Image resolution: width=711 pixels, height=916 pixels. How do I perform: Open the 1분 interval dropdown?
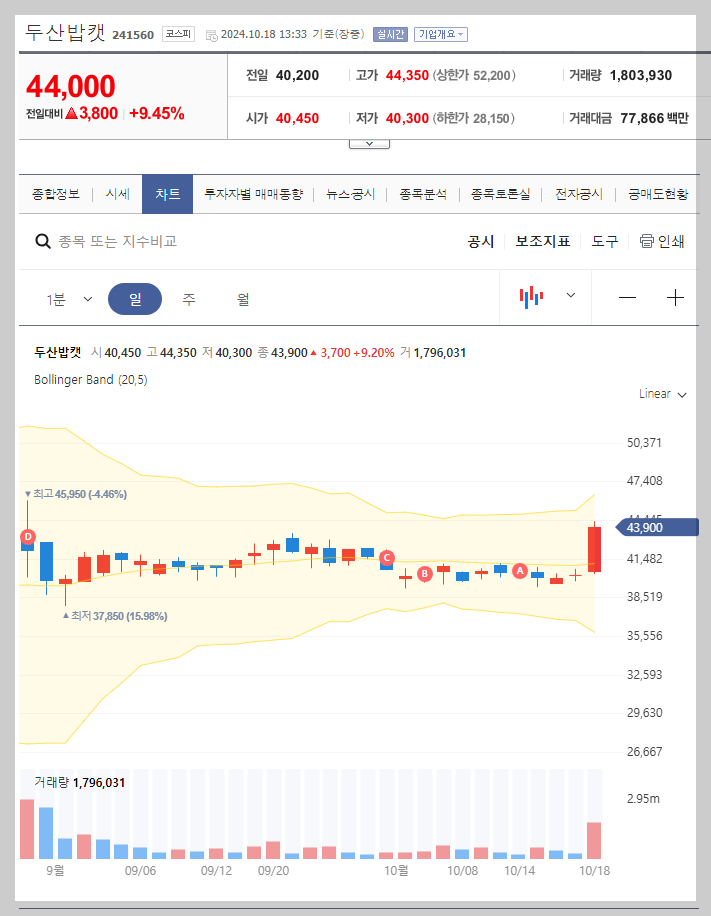(x=70, y=298)
